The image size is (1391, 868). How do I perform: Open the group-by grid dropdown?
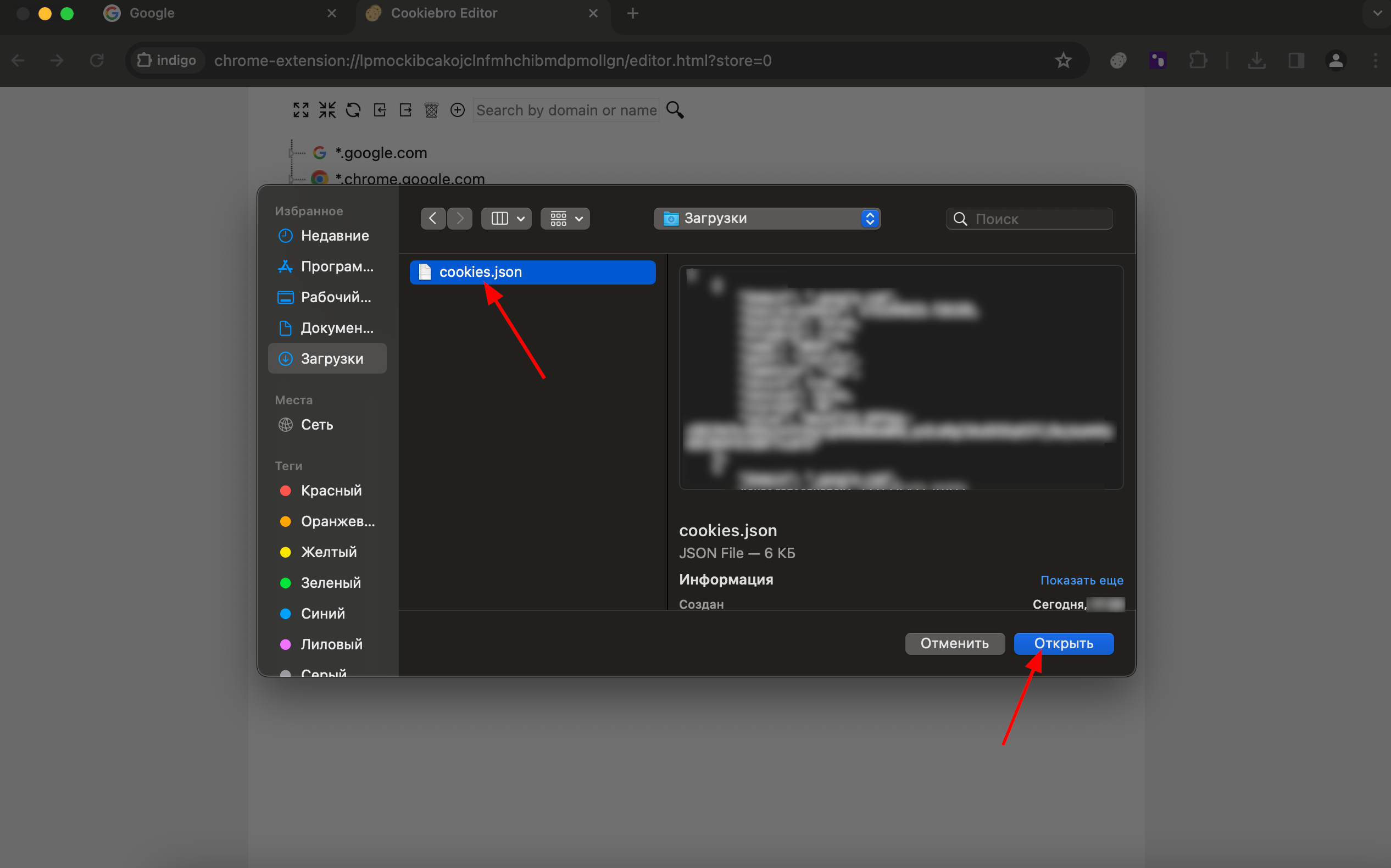pos(565,218)
